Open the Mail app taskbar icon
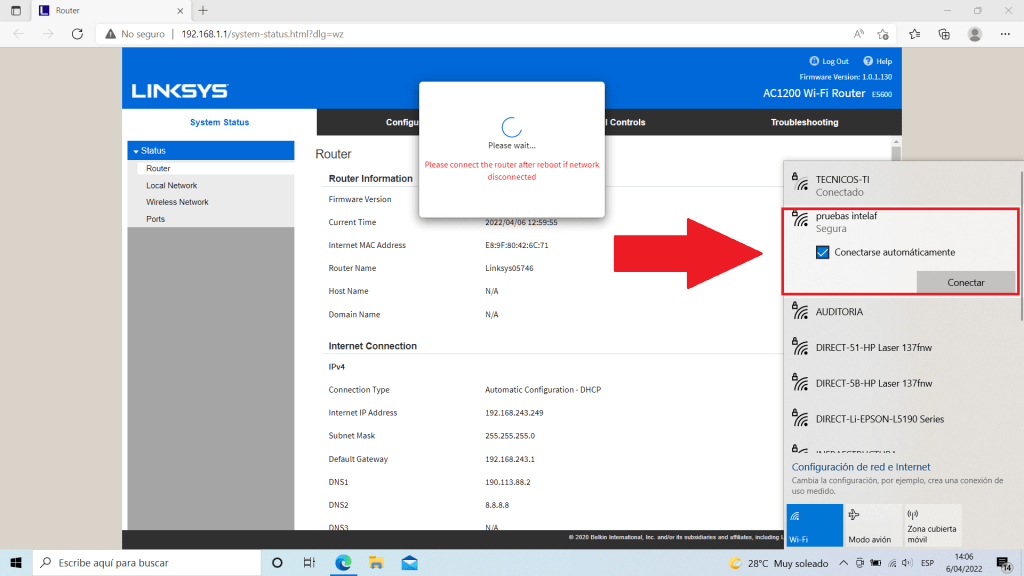This screenshot has width=1024, height=576. point(409,562)
